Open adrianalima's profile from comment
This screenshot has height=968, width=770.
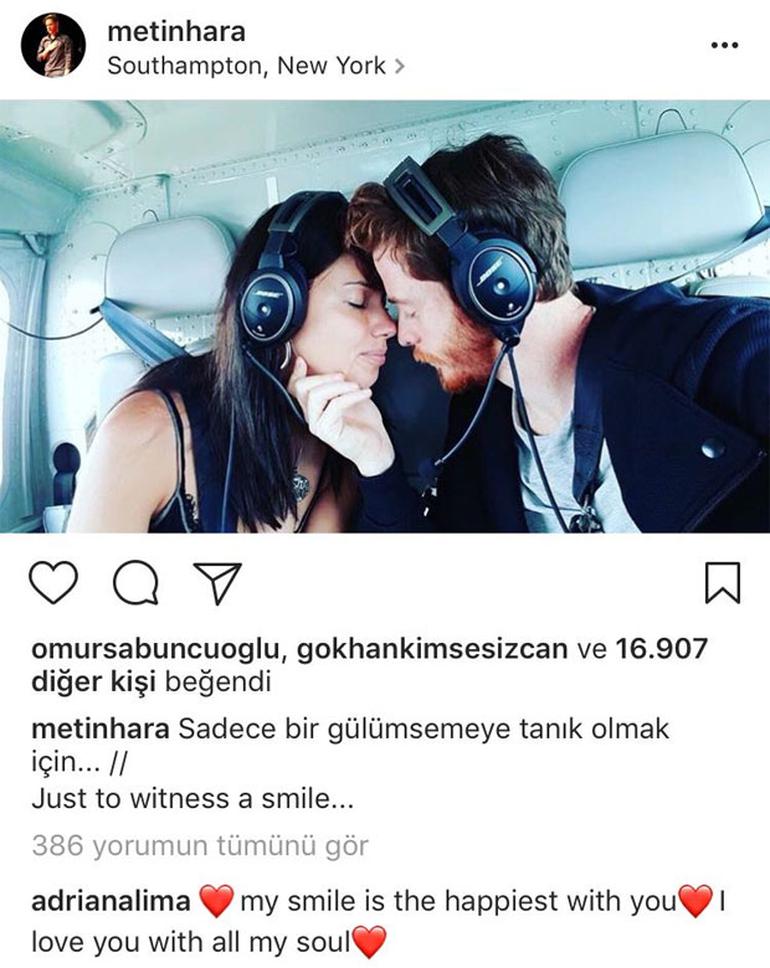(111, 901)
